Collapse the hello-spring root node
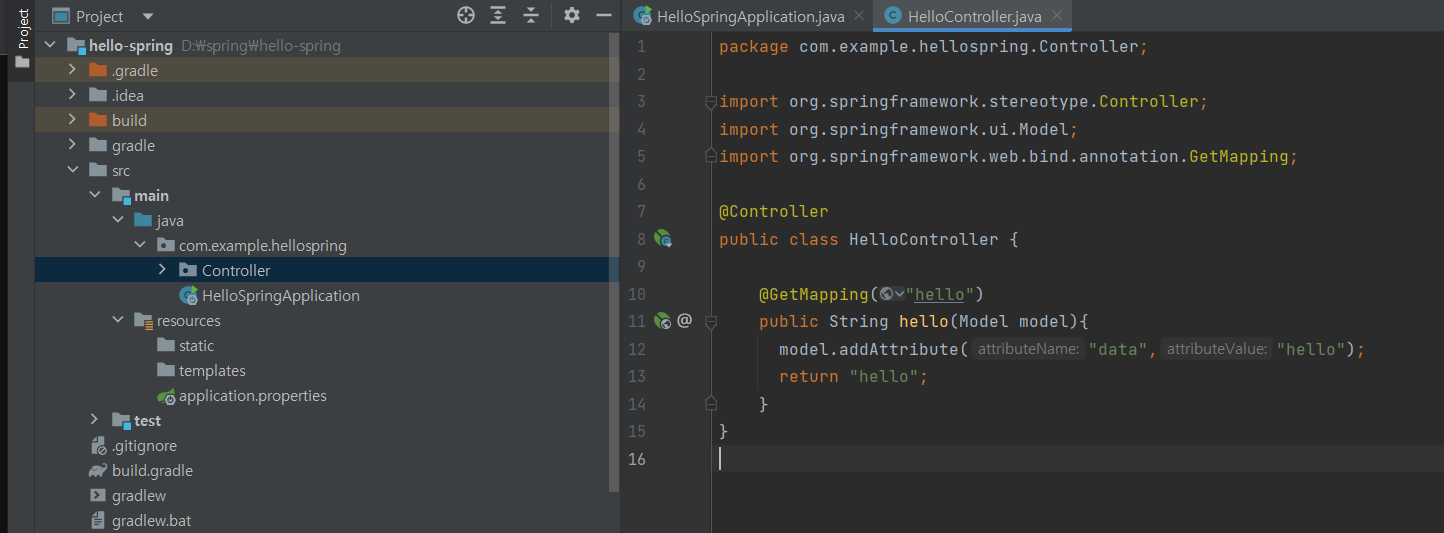This screenshot has height=533, width=1444. tap(49, 46)
